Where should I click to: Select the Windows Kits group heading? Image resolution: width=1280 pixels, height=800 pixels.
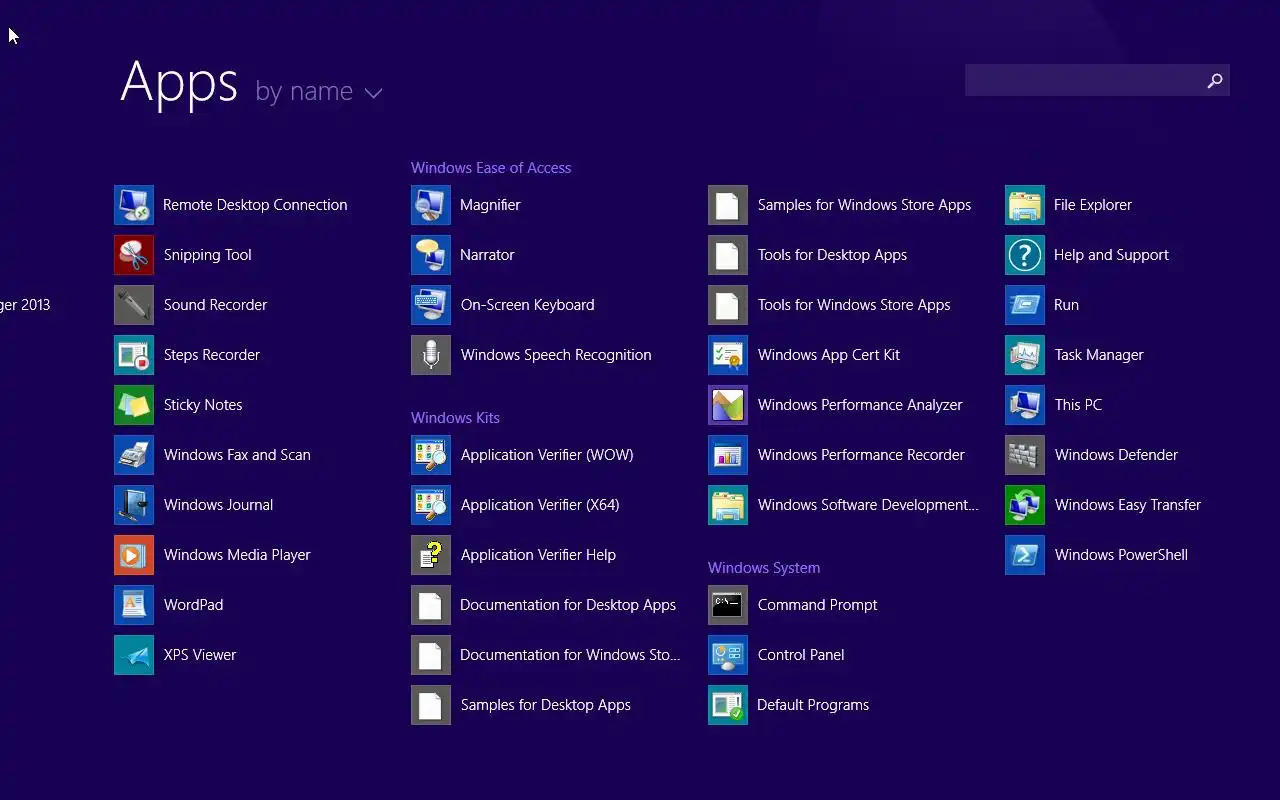coord(455,418)
